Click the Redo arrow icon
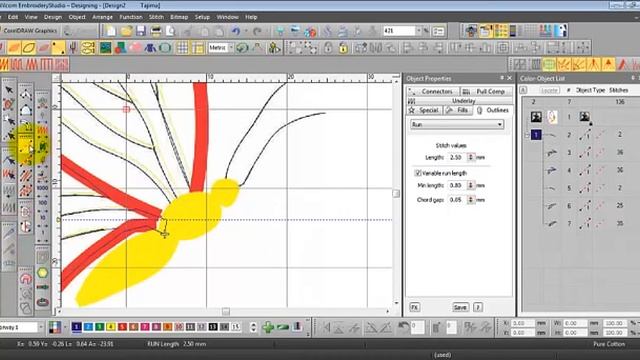The width and height of the screenshot is (640, 360). click(x=257, y=31)
